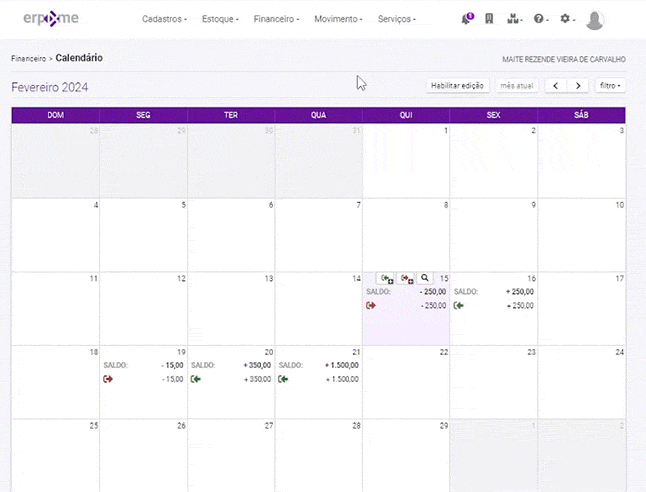Open the help question mark dropdown

coord(541,19)
